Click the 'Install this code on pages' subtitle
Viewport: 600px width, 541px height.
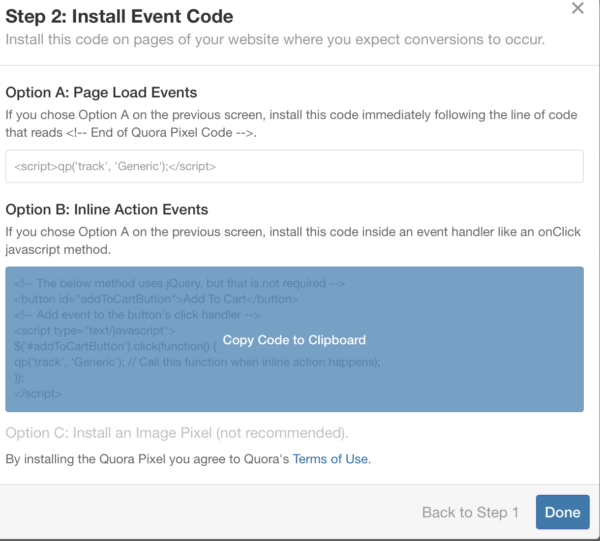click(275, 39)
